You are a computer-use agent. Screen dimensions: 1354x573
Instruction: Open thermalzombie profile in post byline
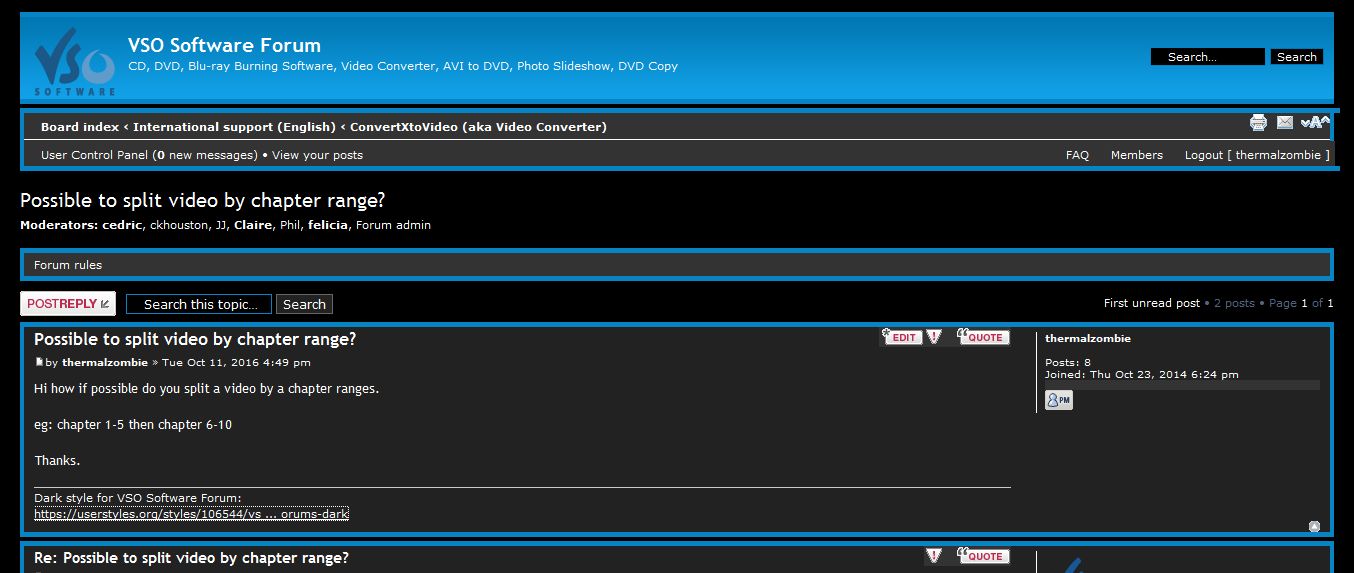pyautogui.click(x=105, y=362)
